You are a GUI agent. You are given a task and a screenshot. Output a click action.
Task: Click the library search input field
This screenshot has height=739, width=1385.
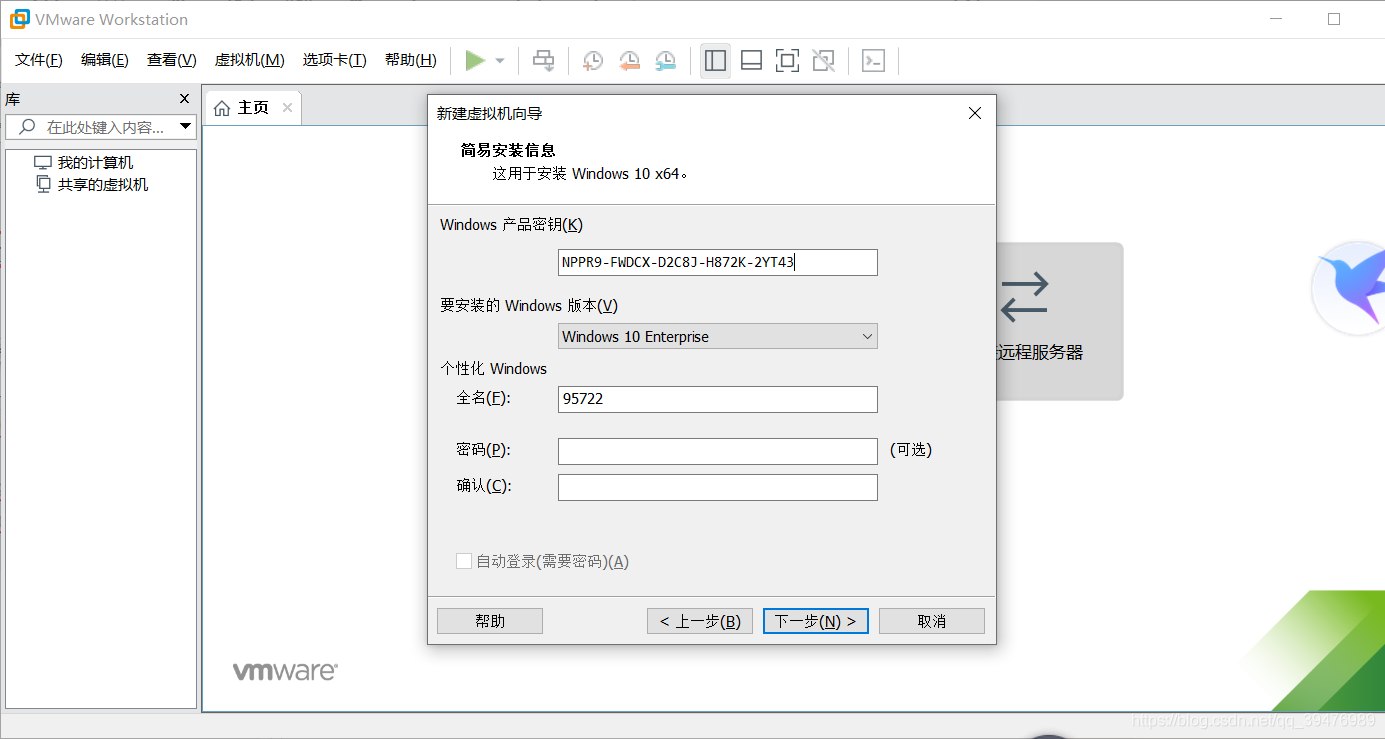click(x=101, y=127)
